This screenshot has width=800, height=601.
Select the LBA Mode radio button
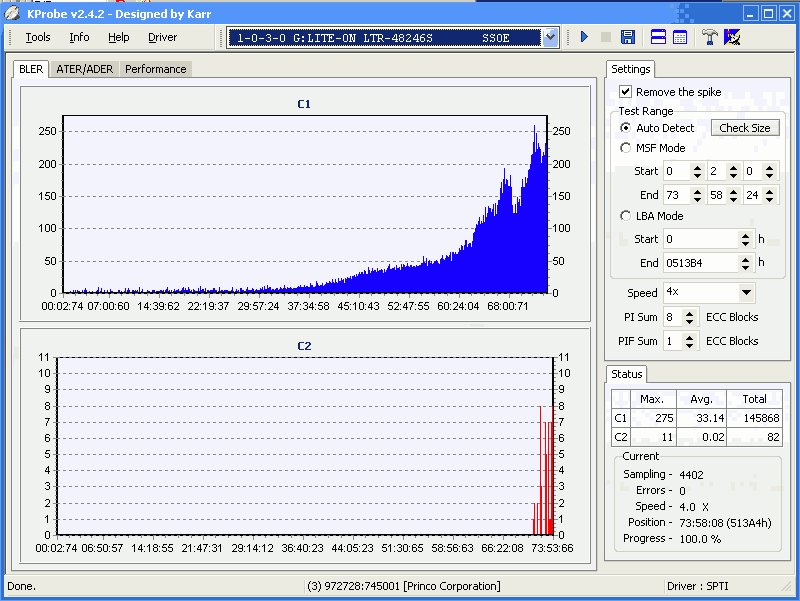626,216
